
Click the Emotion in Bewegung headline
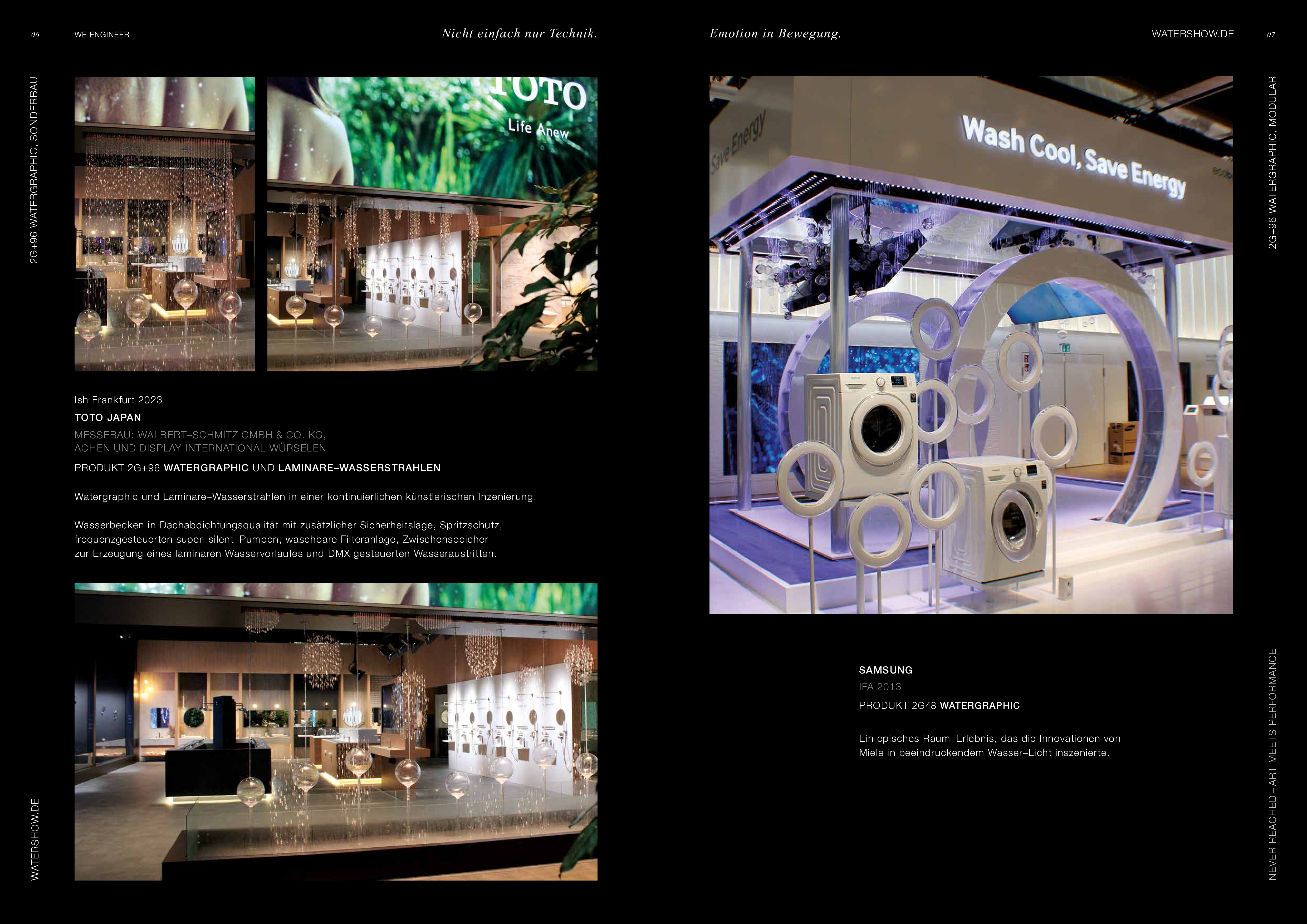click(x=775, y=33)
